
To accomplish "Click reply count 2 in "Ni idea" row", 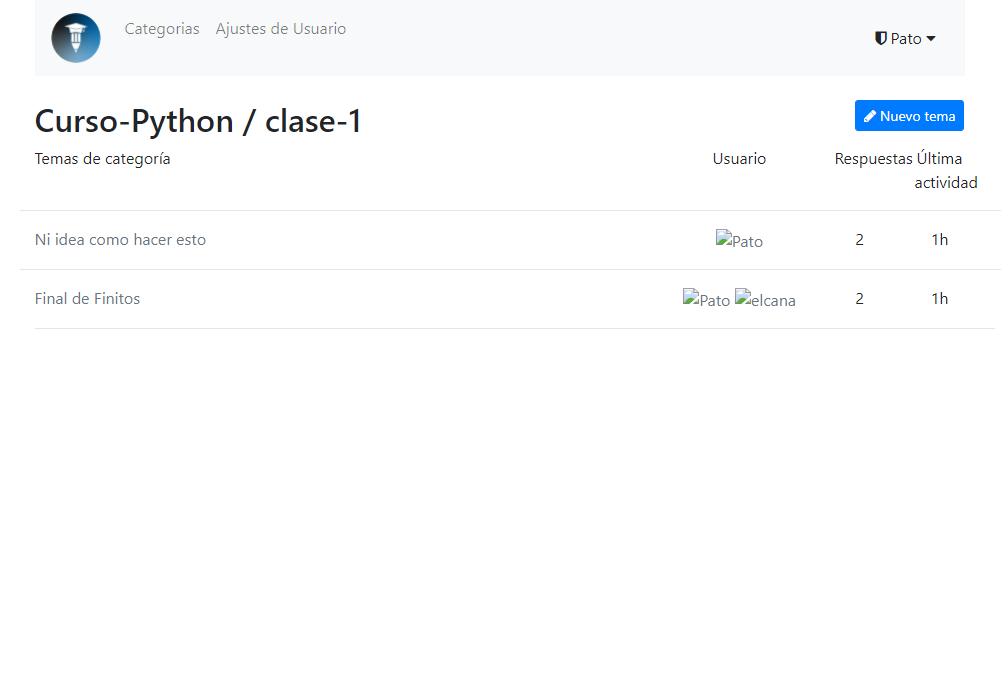I will coord(859,239).
